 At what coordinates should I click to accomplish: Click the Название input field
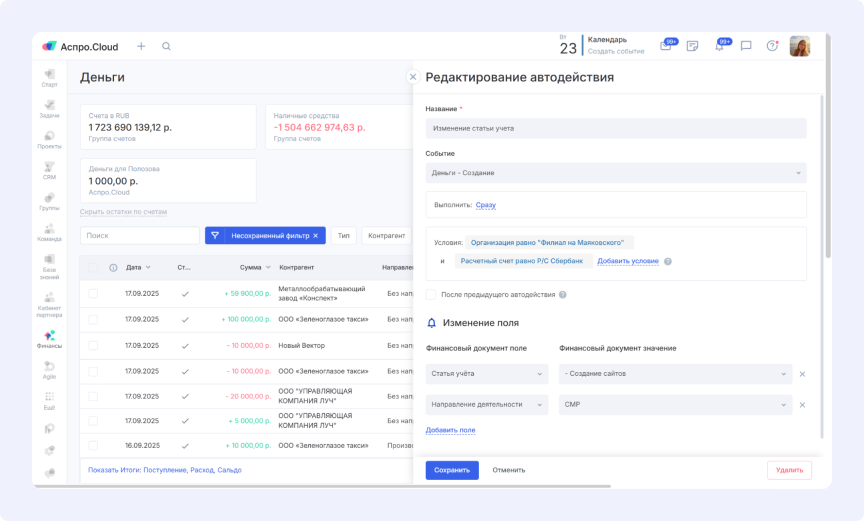click(x=615, y=128)
